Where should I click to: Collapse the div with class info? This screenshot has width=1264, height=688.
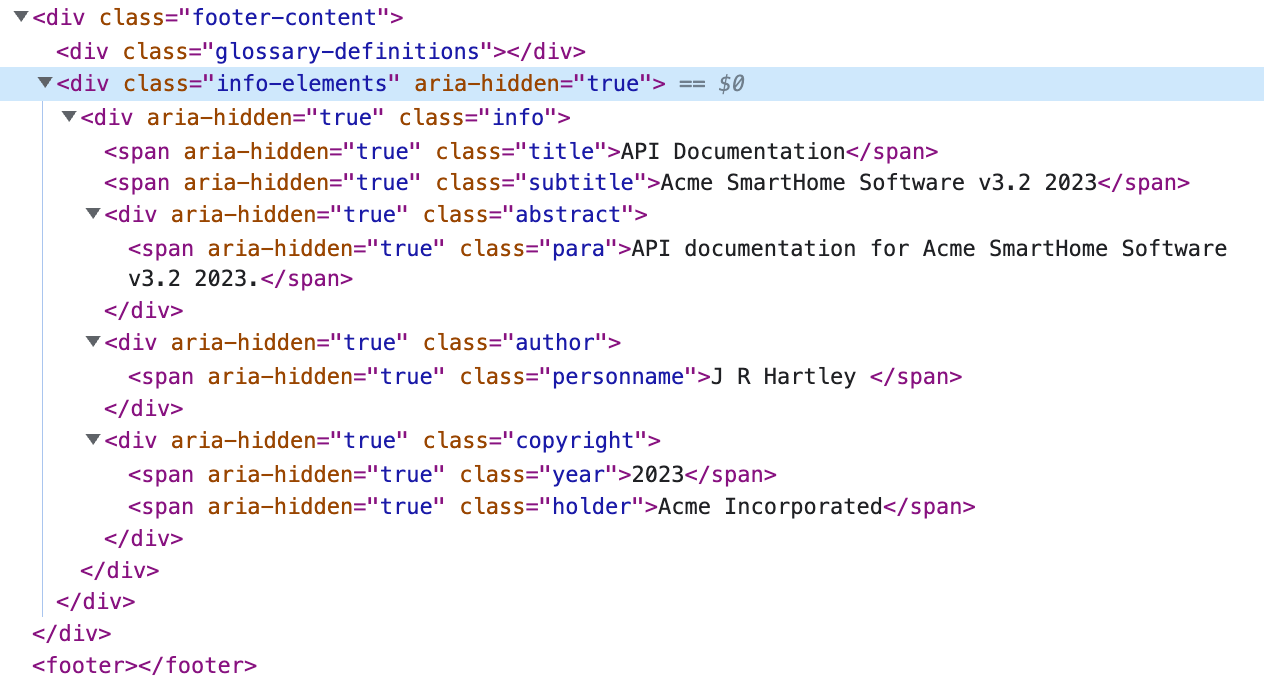pos(68,117)
